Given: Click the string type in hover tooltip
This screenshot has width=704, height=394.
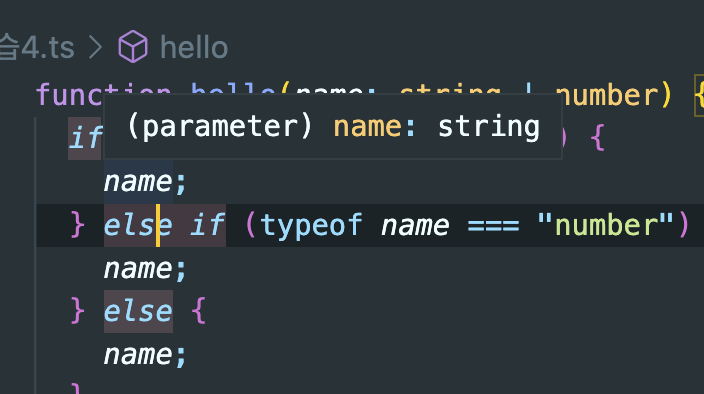Looking at the screenshot, I should tap(488, 127).
